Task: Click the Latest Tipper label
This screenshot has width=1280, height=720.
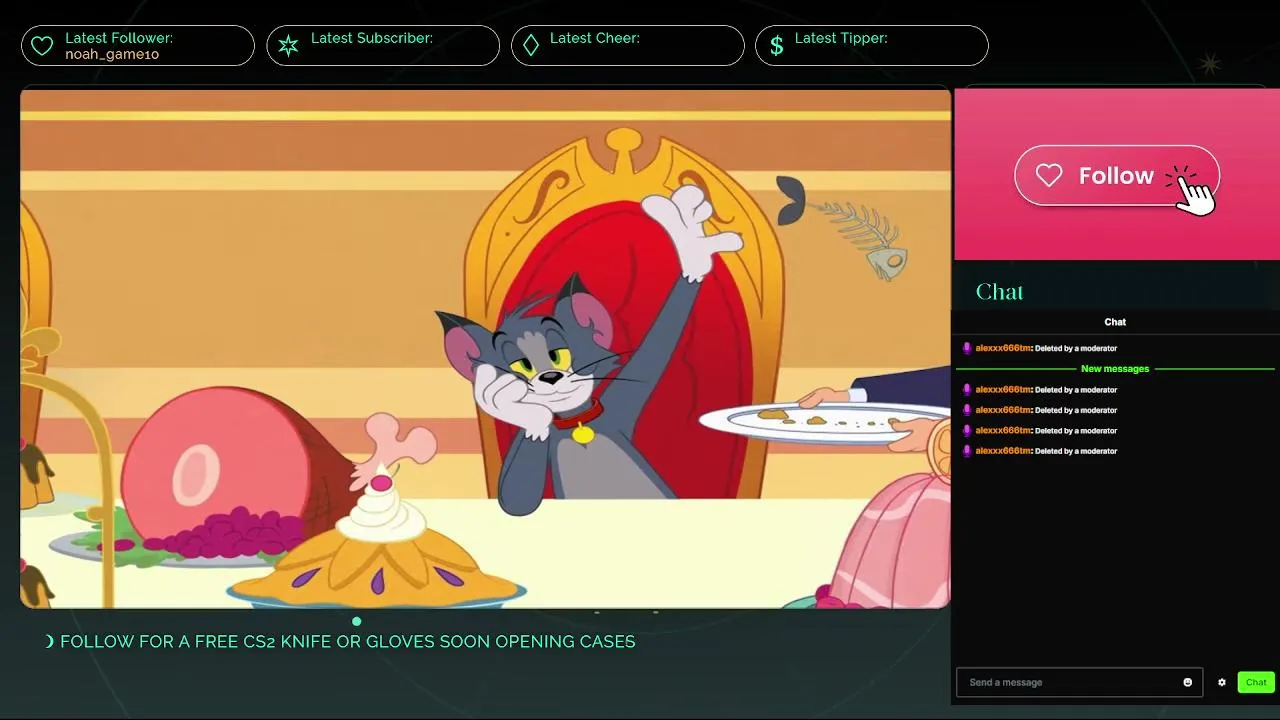Action: (841, 38)
